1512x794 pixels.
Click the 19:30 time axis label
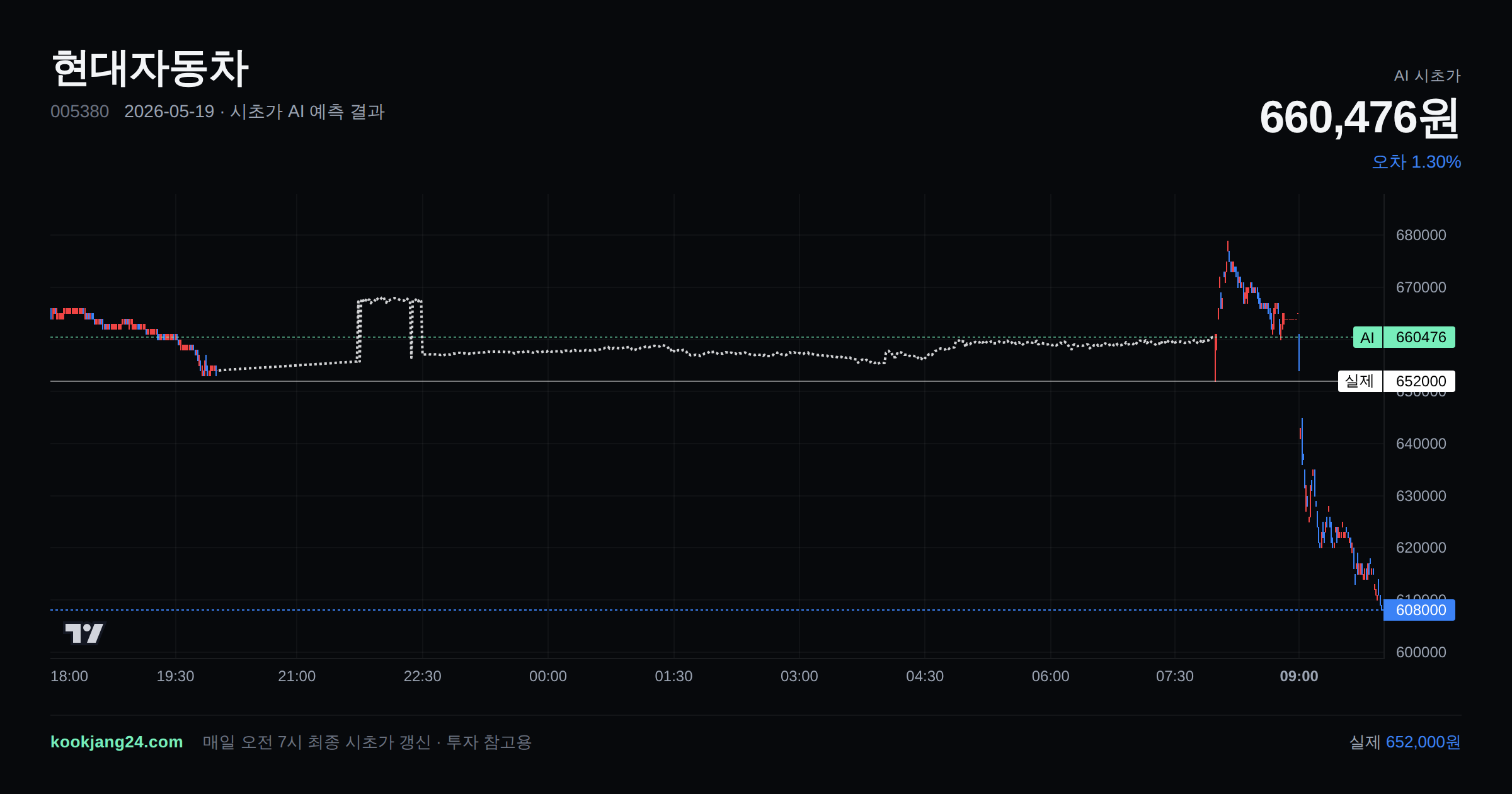click(x=175, y=676)
